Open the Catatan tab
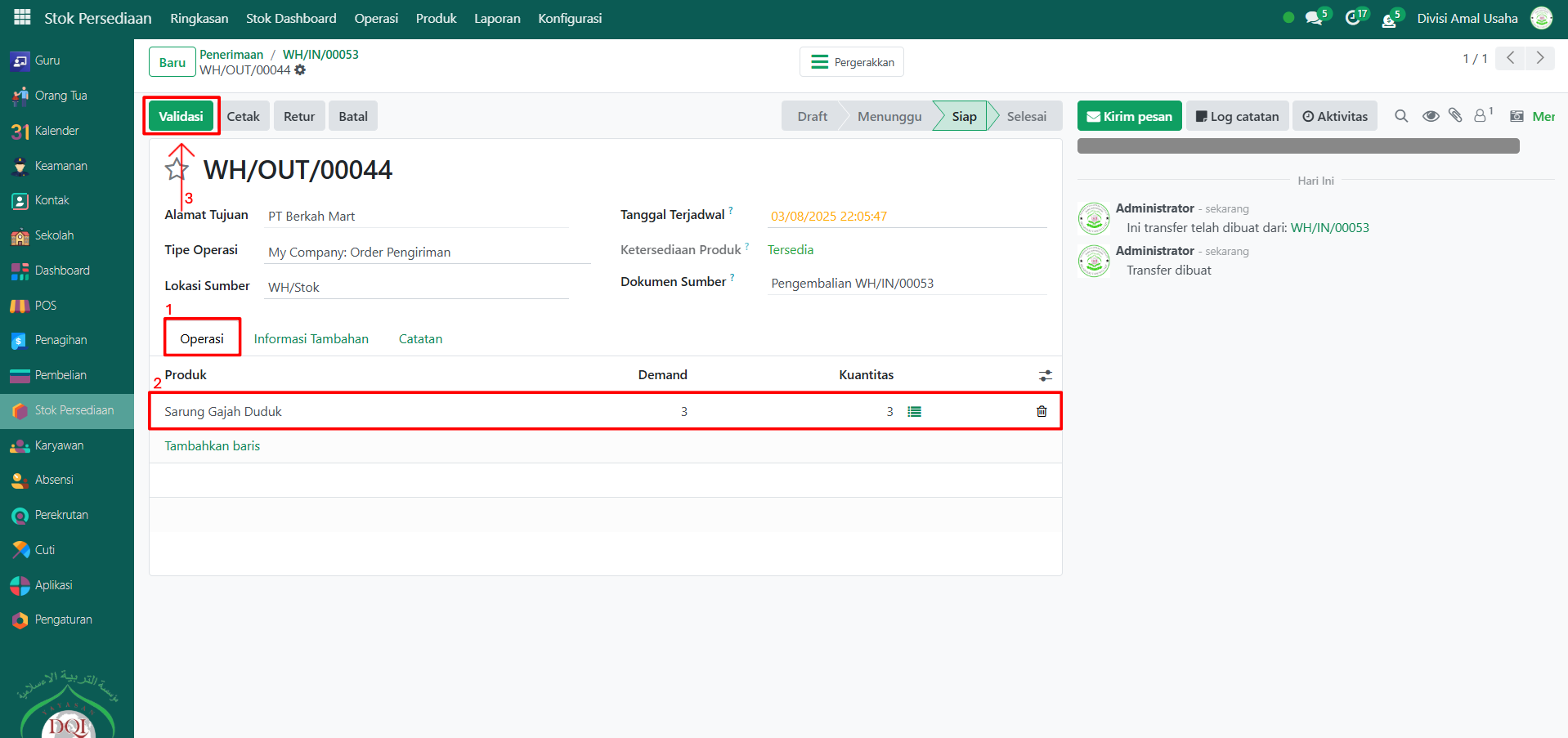Image resolution: width=1568 pixels, height=738 pixels. tap(420, 338)
